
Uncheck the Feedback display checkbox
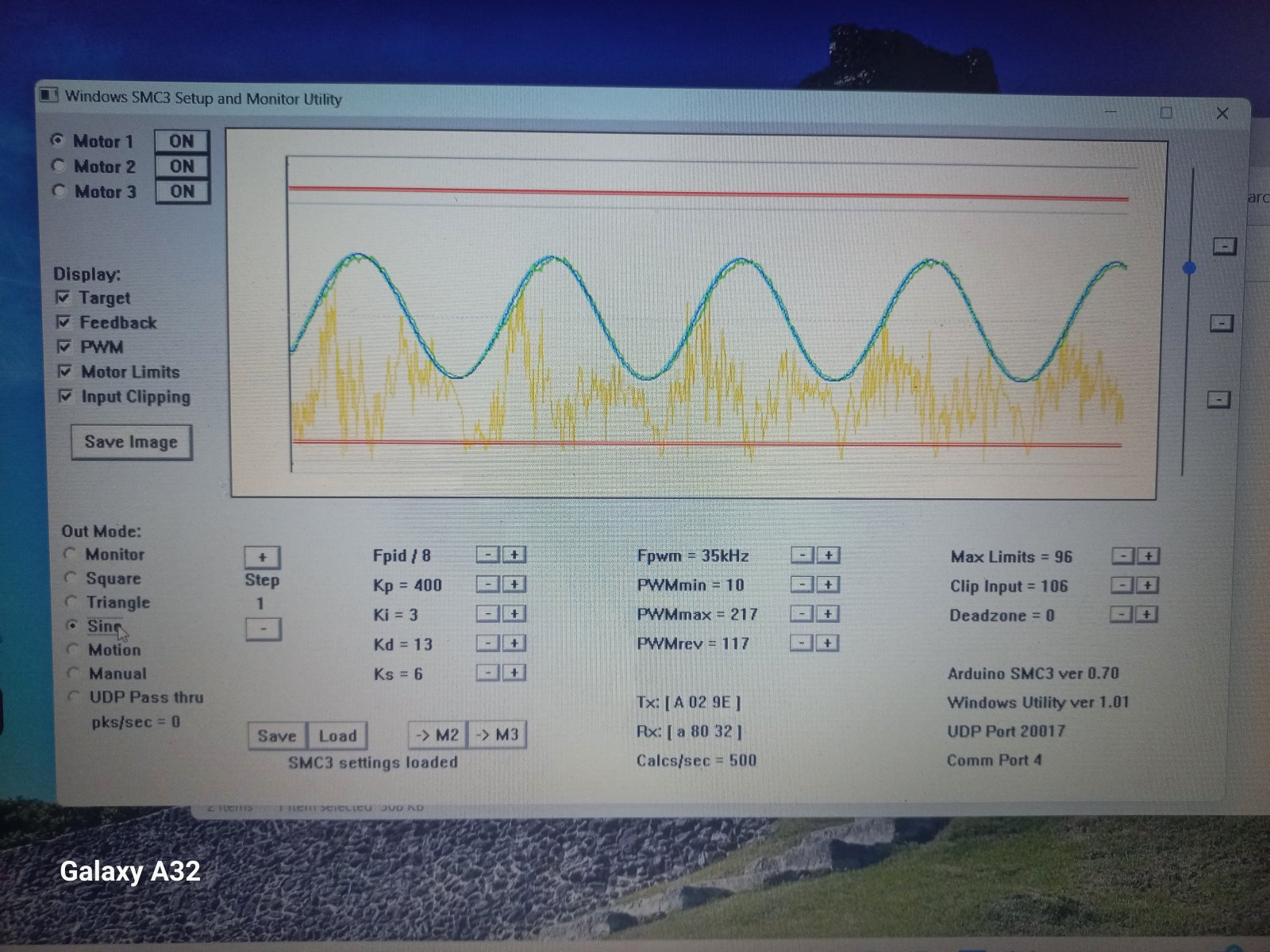64,322
